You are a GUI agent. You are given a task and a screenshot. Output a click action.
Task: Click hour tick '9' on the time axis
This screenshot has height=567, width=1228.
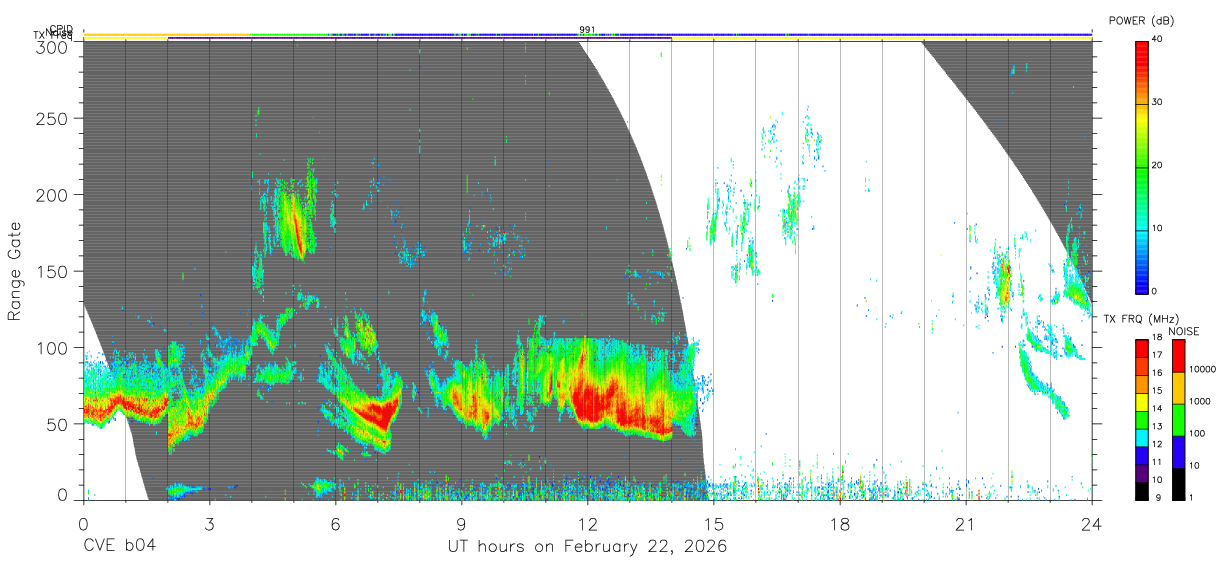[461, 523]
